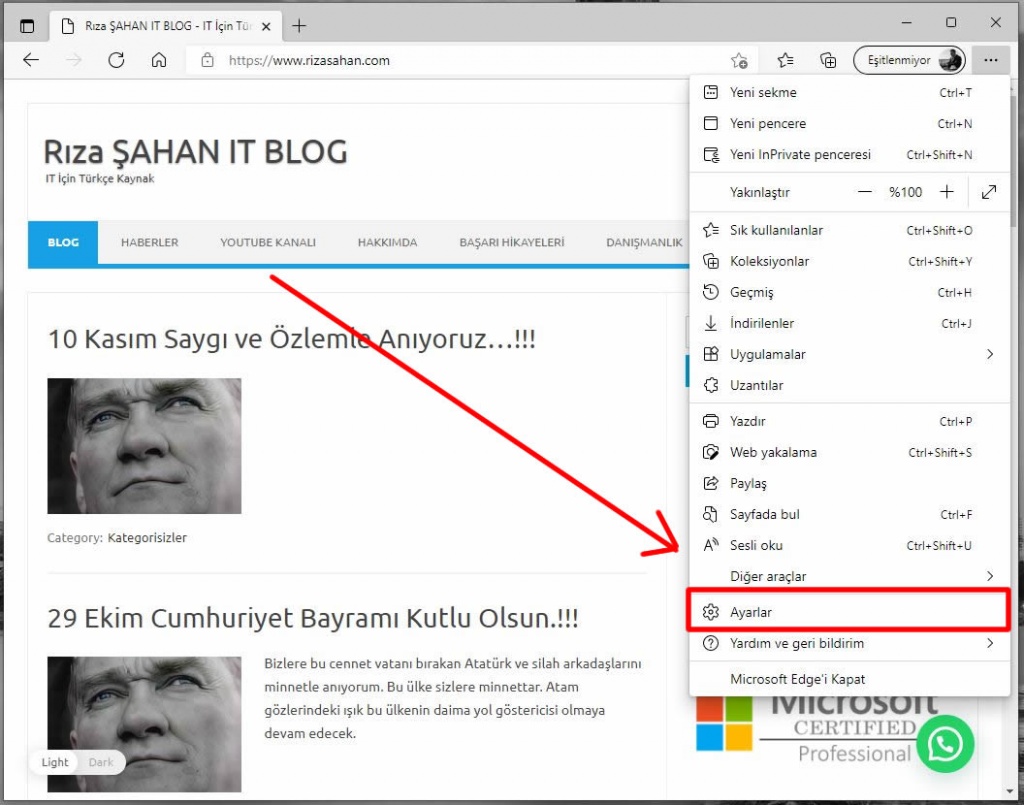Go to the browser home page icon
The image size is (1024, 805).
coord(158,60)
